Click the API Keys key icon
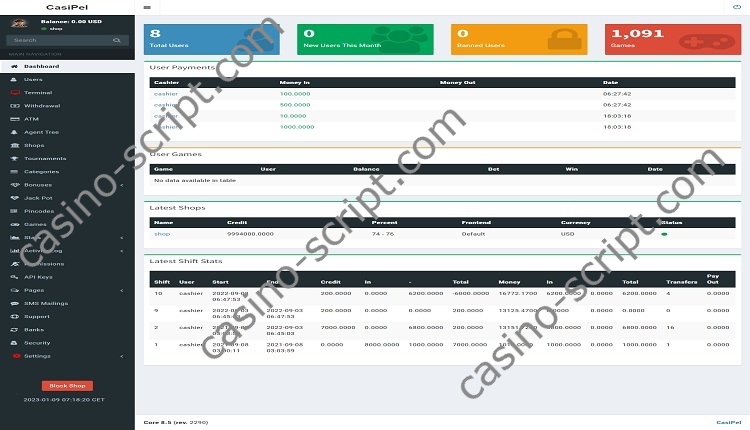The image size is (750, 430). pyautogui.click(x=14, y=276)
